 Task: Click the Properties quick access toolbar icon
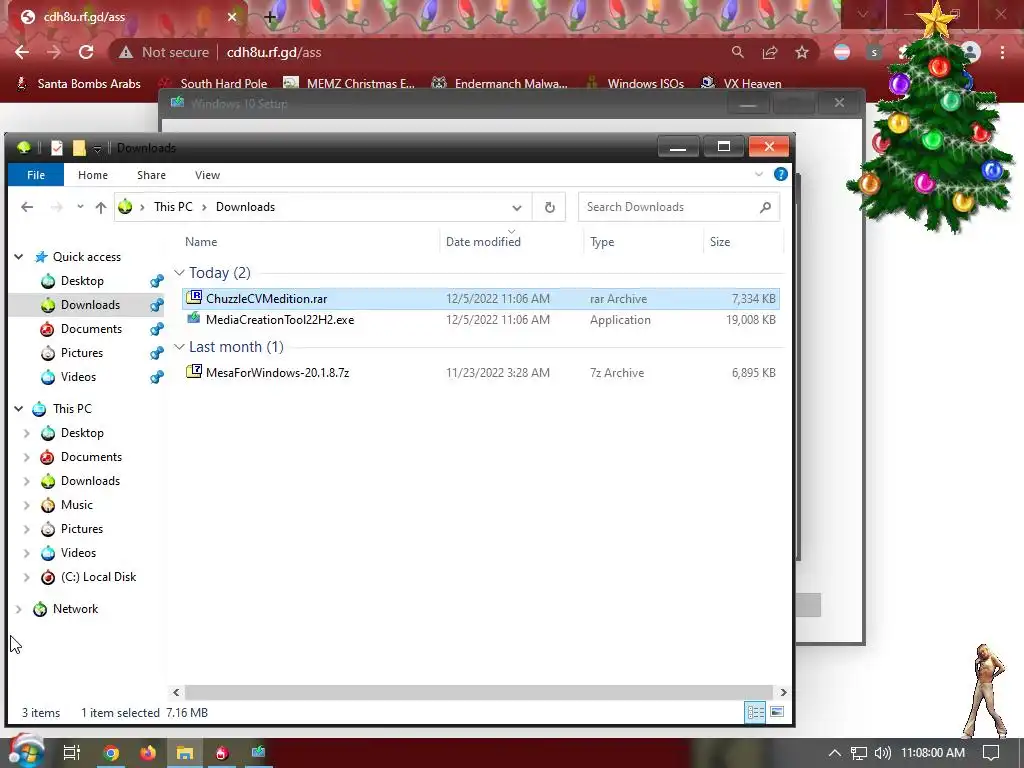pos(57,148)
